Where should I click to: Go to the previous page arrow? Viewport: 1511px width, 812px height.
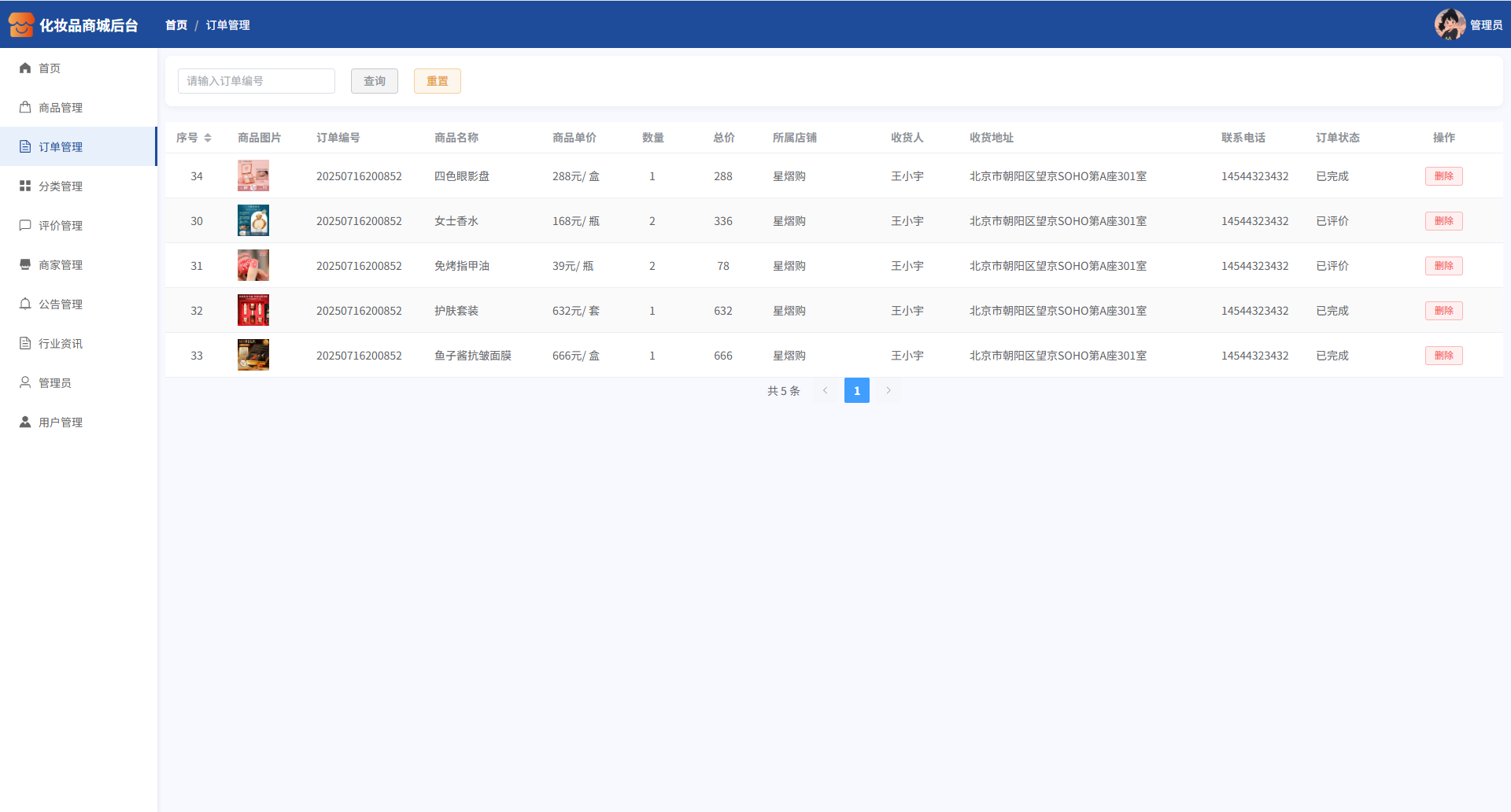pyautogui.click(x=826, y=390)
